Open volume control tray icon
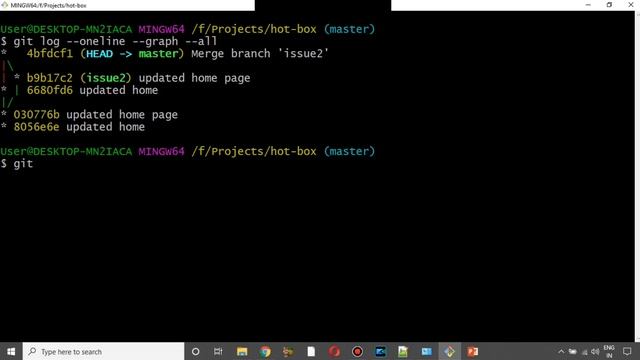 pyautogui.click(x=595, y=351)
